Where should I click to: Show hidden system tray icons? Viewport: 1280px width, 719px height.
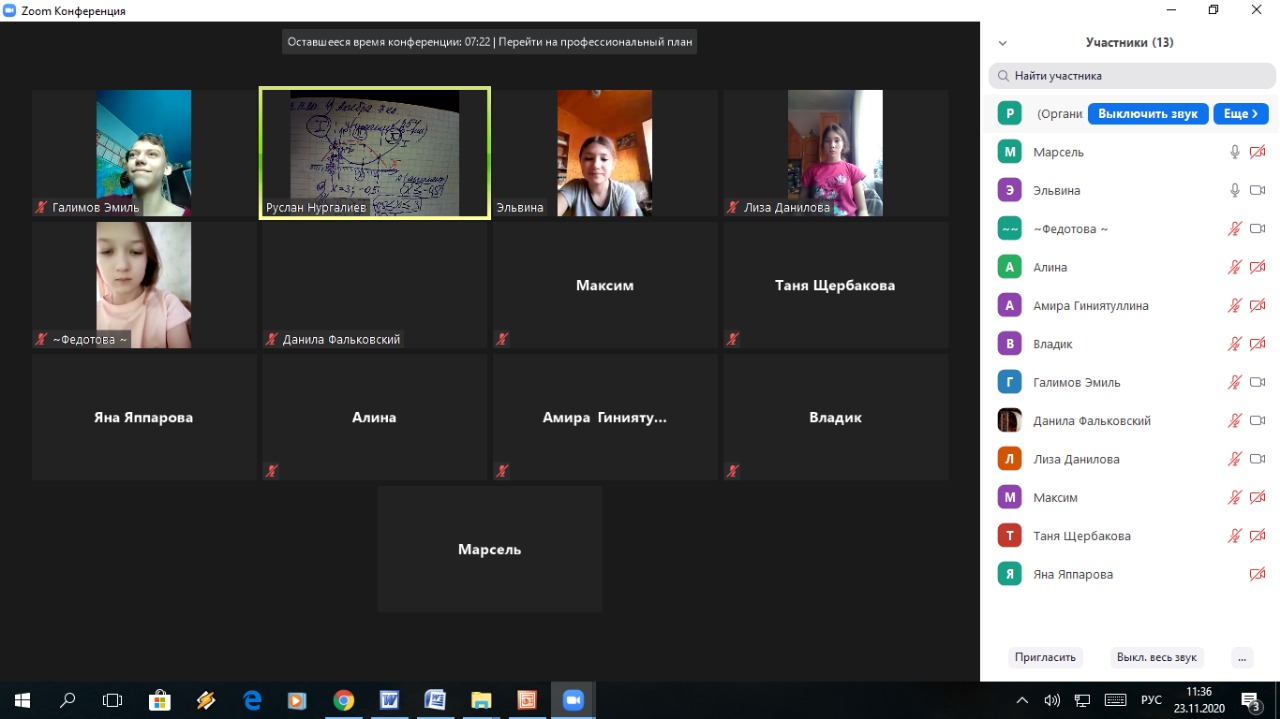tap(1022, 700)
